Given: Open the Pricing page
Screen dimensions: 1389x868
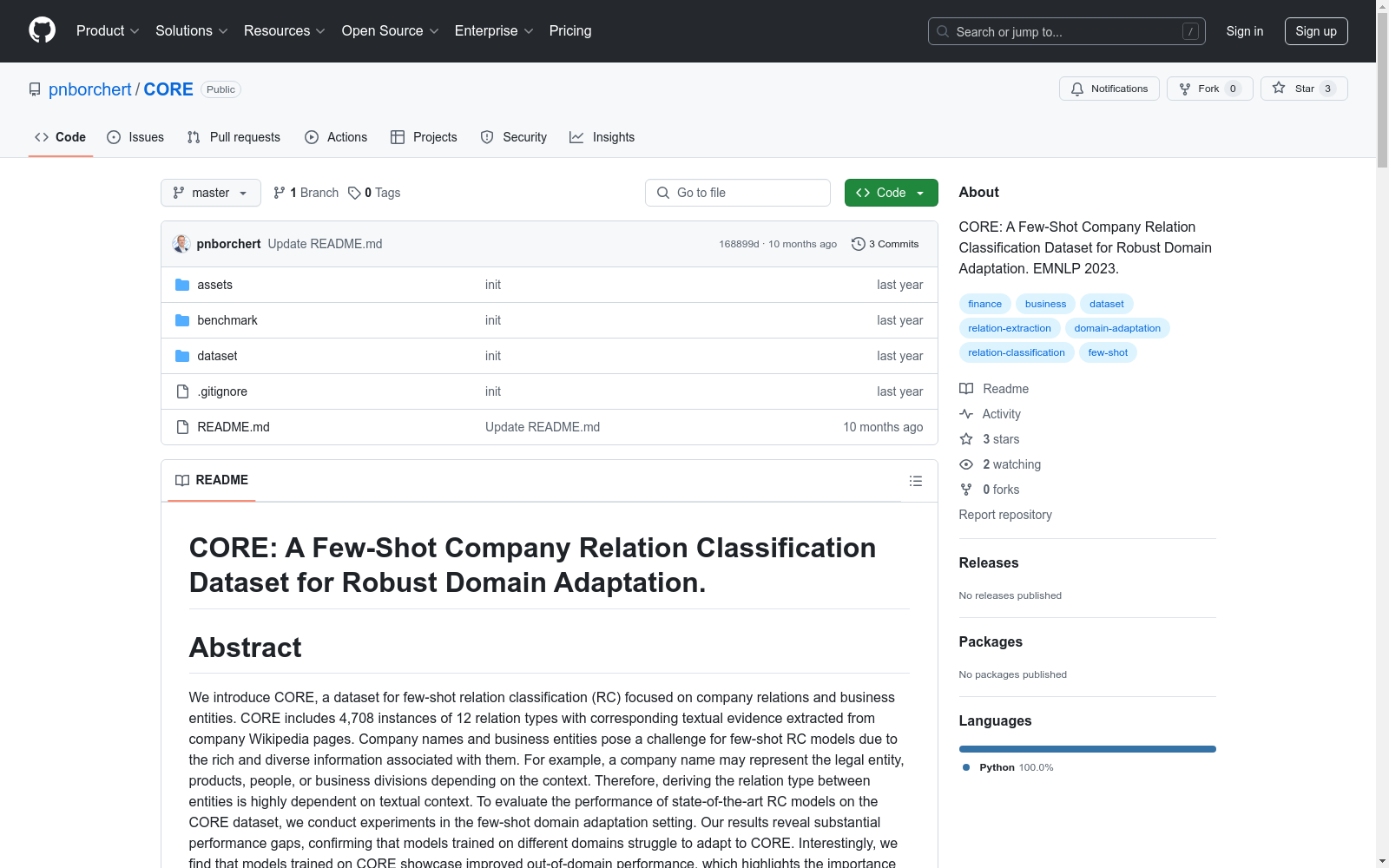Looking at the screenshot, I should (x=570, y=30).
